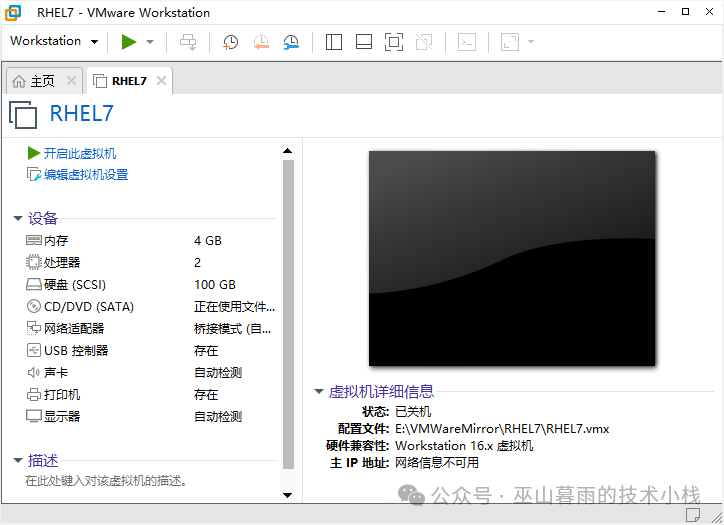Click the virtual machine screen preview thumbnail

tap(512, 258)
